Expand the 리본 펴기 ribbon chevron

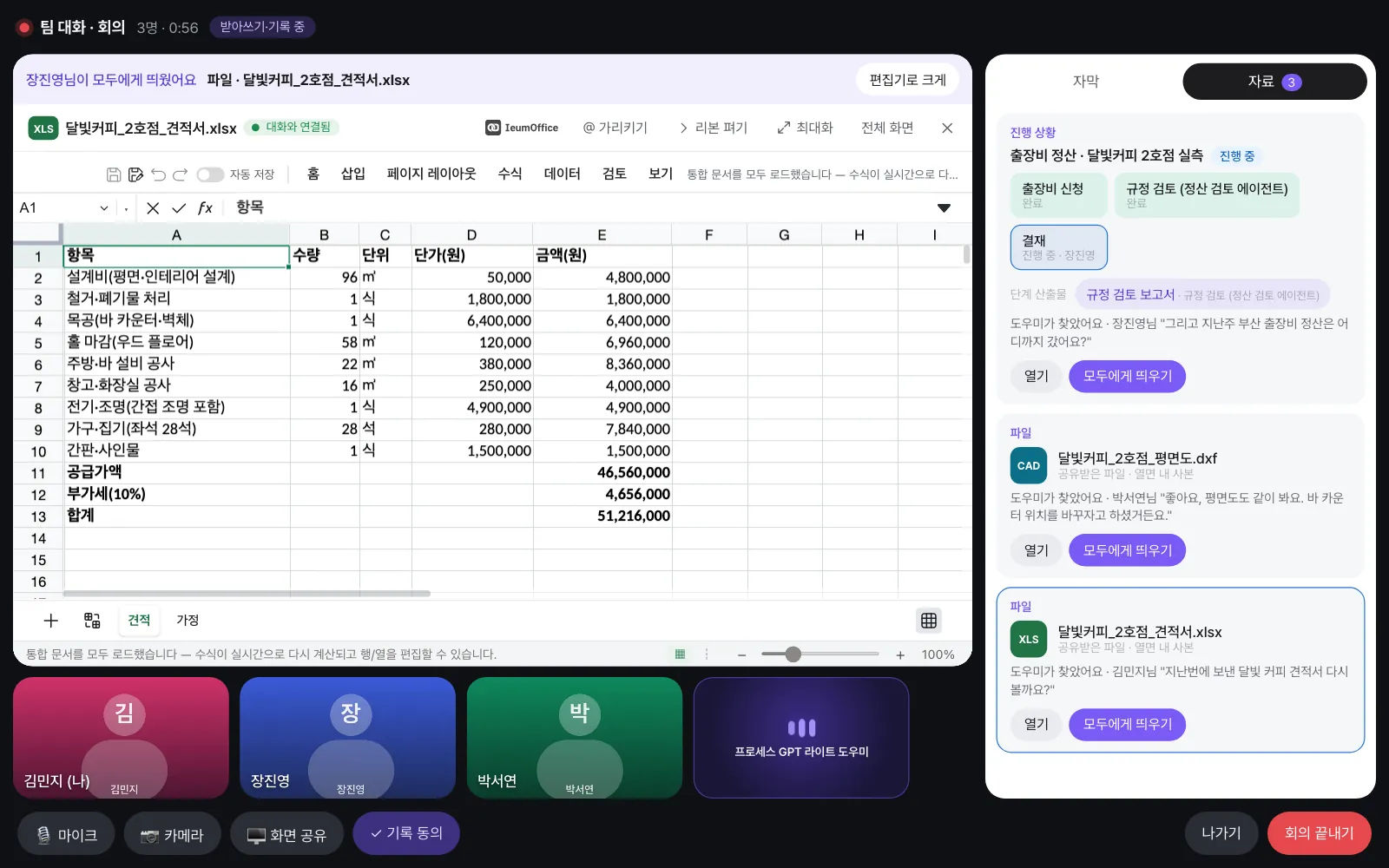(712, 128)
